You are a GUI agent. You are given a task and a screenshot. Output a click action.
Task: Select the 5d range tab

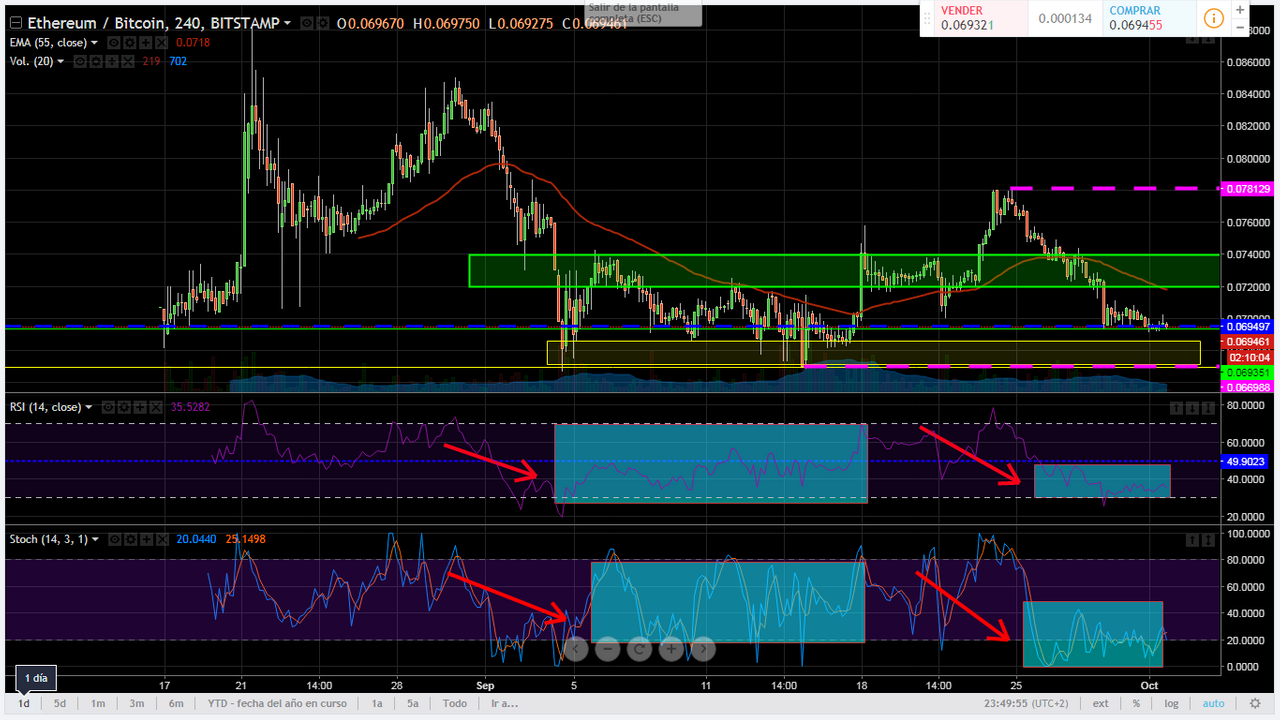click(60, 703)
